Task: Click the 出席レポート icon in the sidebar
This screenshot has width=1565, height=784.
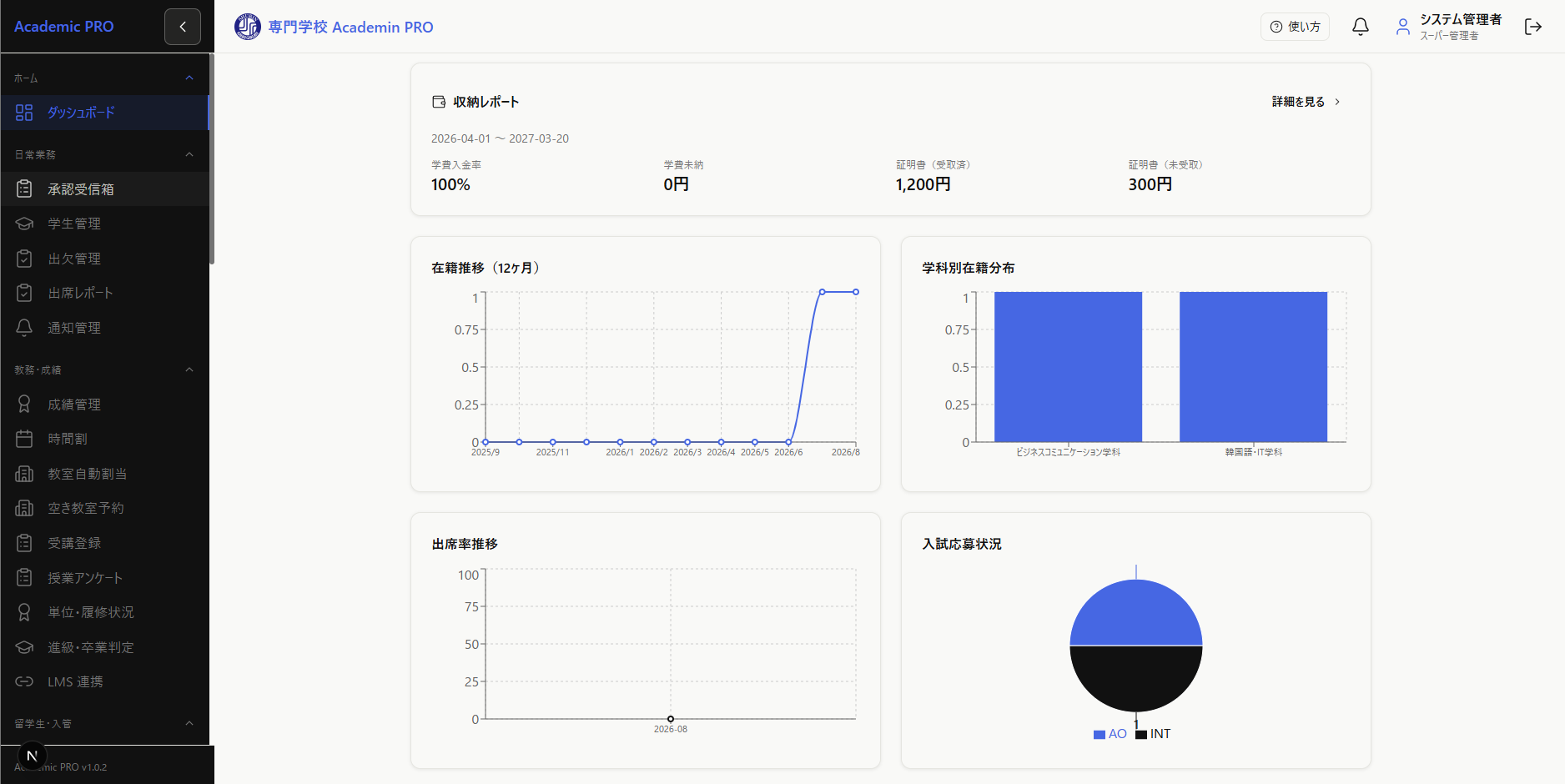Action: pyautogui.click(x=24, y=293)
